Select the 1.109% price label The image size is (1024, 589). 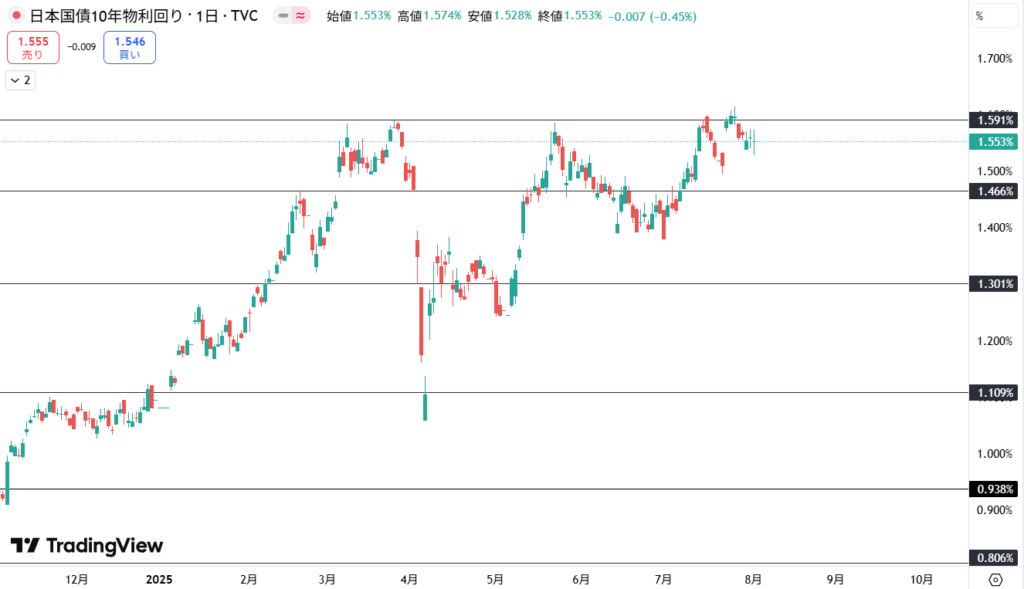(x=994, y=393)
